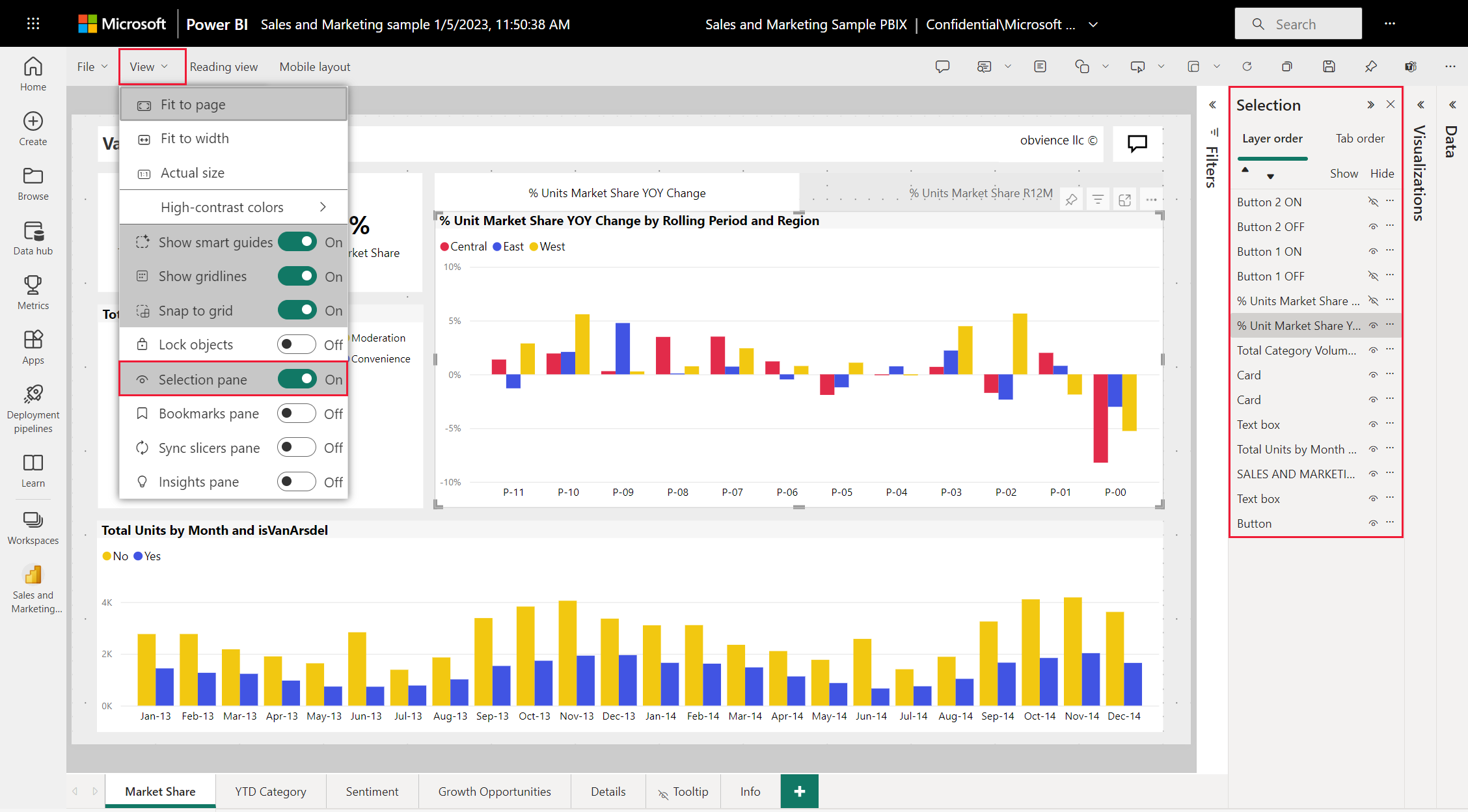Select Fit to page option

point(192,104)
